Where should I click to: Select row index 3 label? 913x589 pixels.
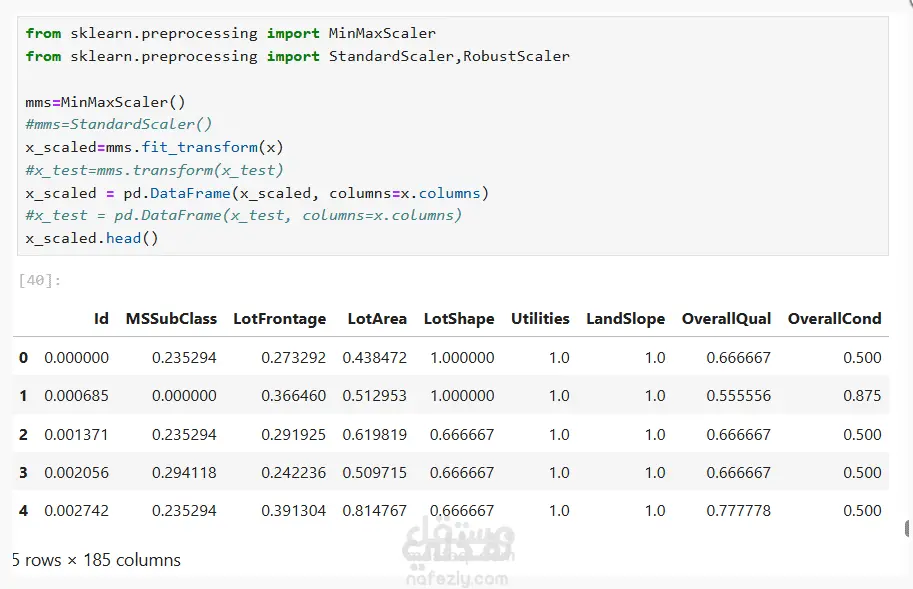(23, 472)
